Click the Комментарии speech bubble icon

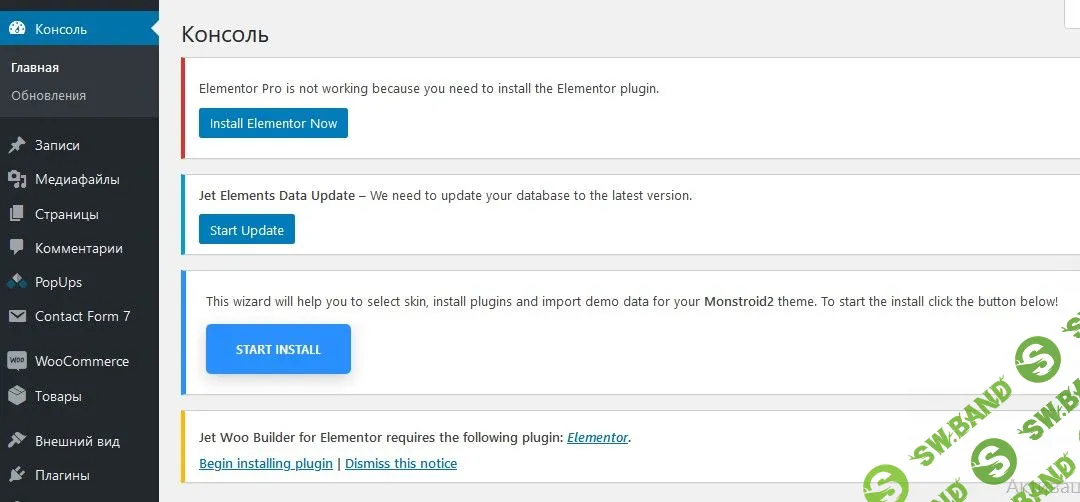coord(17,248)
